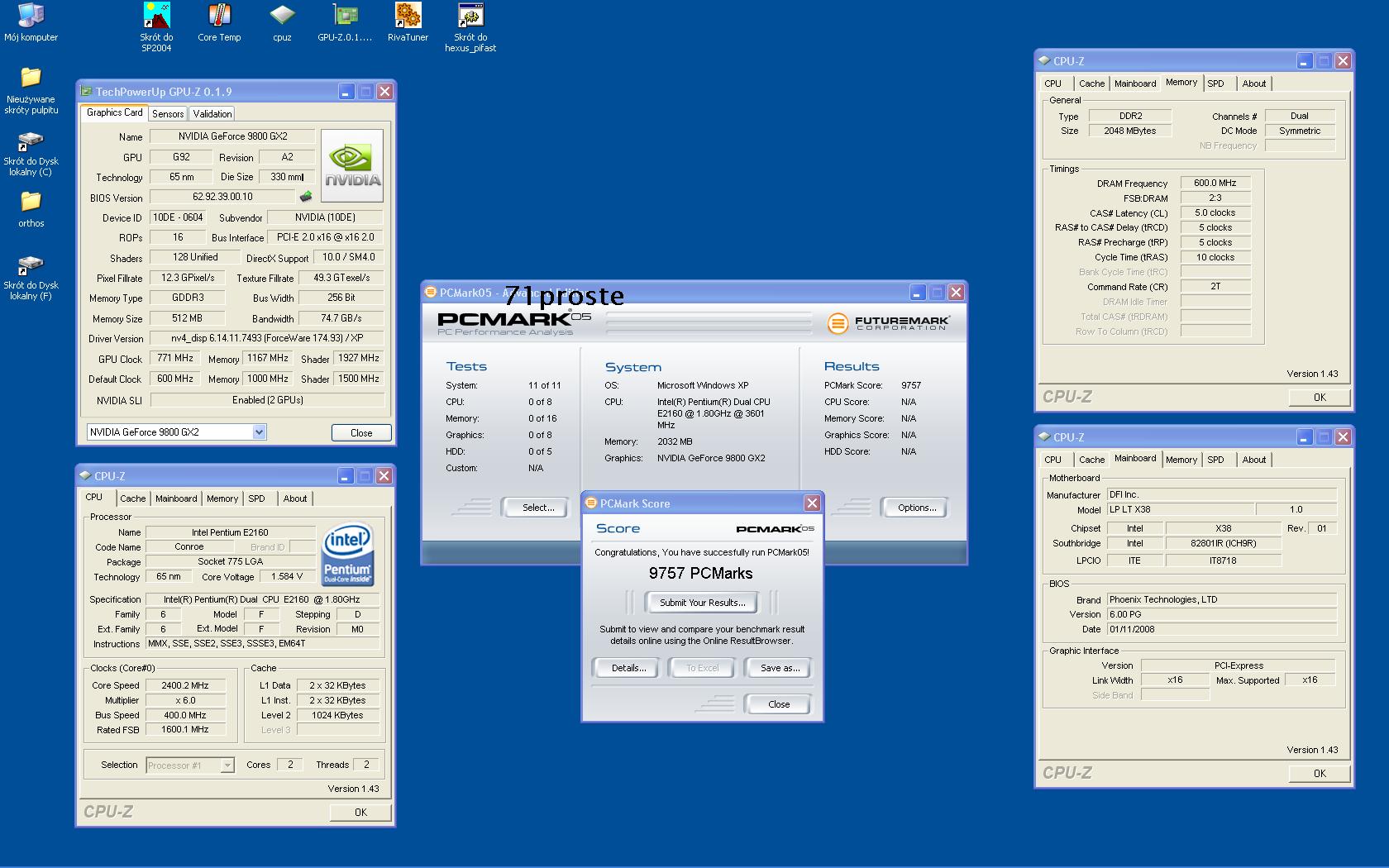Click Memory Size 2048 MBytes value
Image resolution: width=1389 pixels, height=868 pixels.
[x=1129, y=131]
